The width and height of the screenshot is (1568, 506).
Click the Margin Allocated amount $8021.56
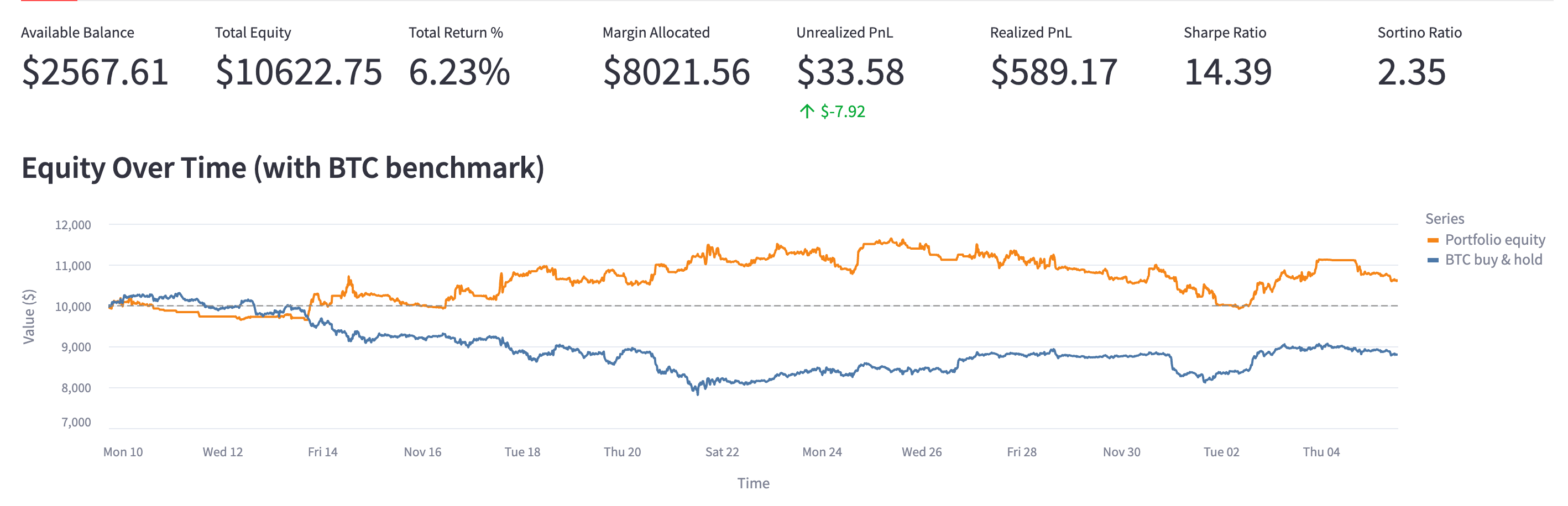tap(676, 72)
